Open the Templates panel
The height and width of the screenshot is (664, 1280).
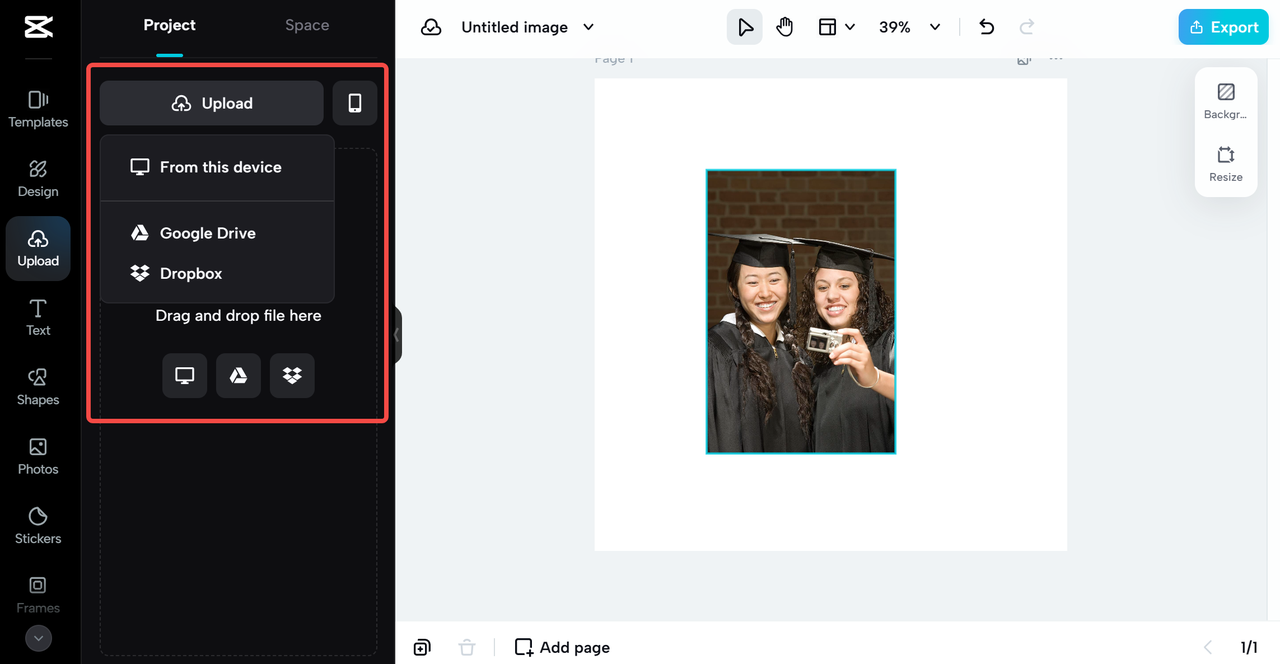point(38,108)
